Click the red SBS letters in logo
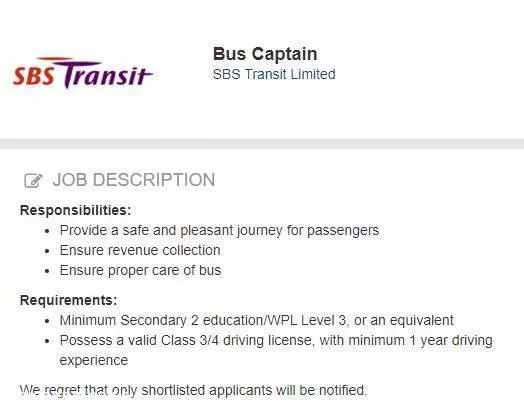This screenshot has width=524, height=410. tap(33, 76)
